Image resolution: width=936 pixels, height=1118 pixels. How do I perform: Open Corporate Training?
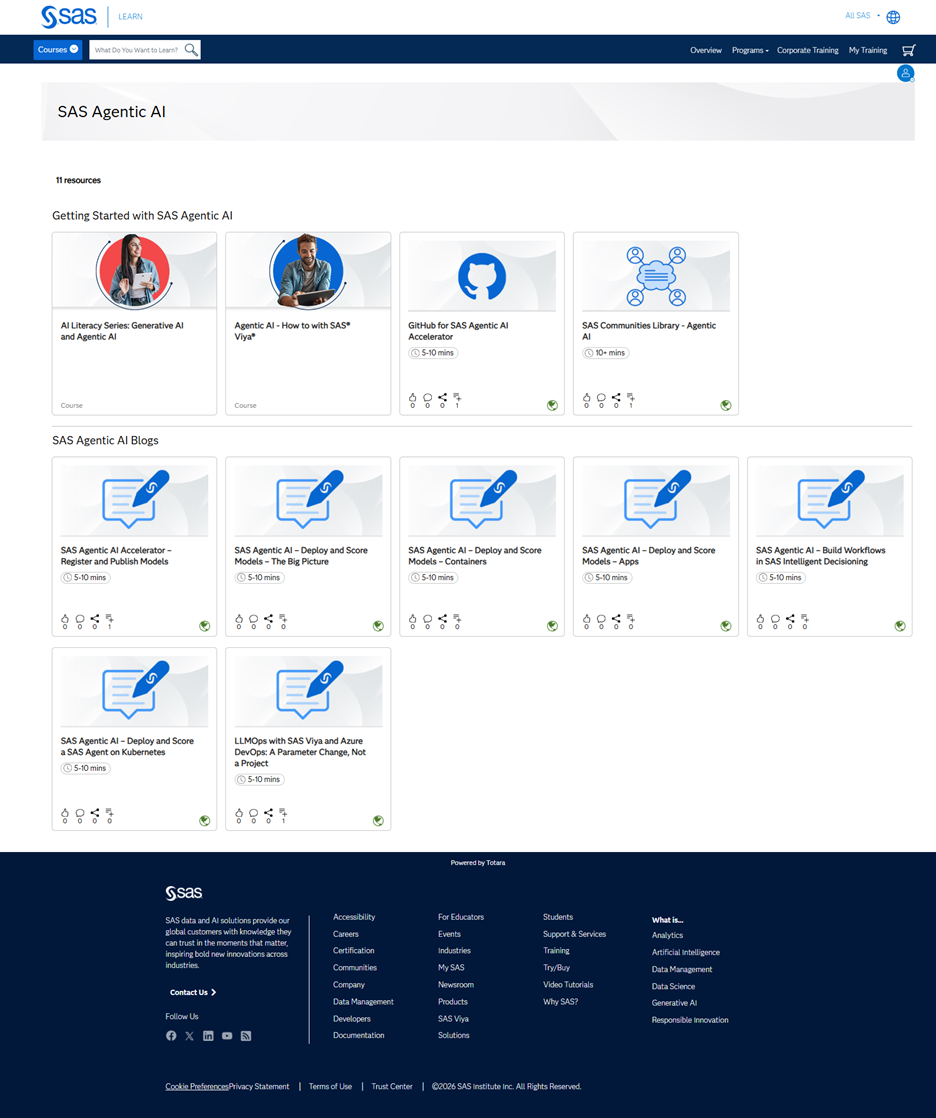[808, 51]
